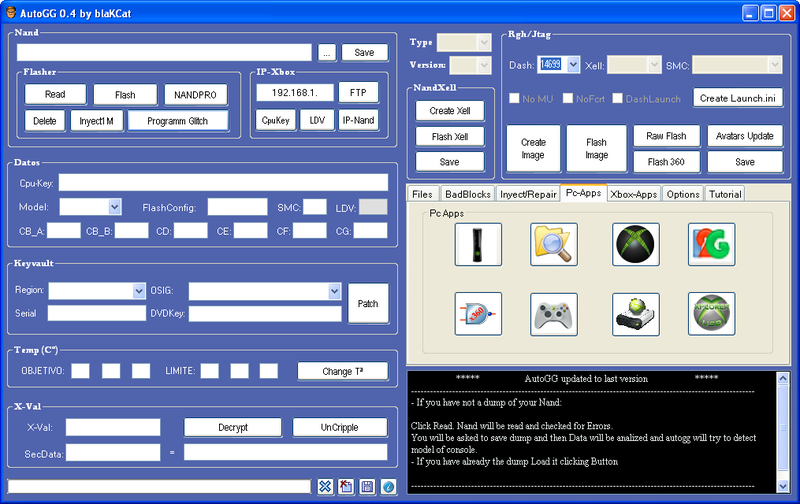Screen dimensions: 800x504
Task: Click the NANDPRO button
Action: pyautogui.click(x=195, y=94)
